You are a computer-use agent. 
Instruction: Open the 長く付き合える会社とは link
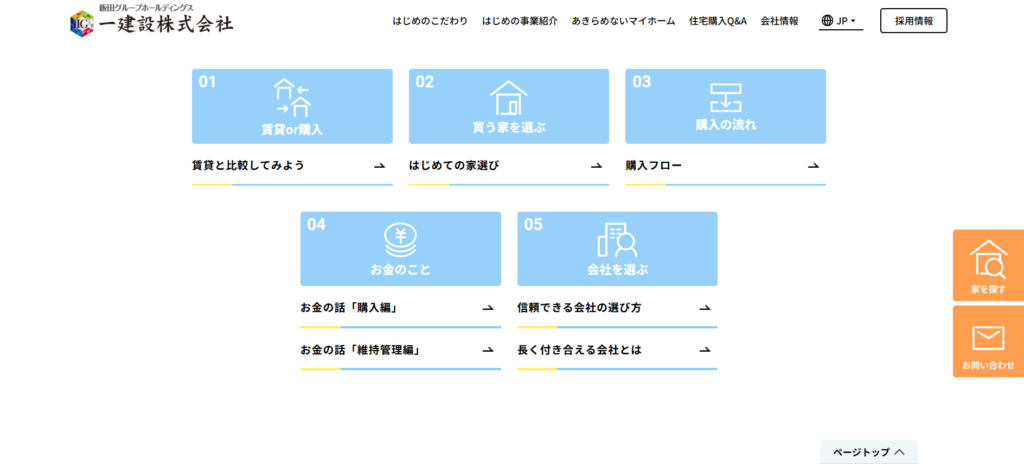[579, 350]
